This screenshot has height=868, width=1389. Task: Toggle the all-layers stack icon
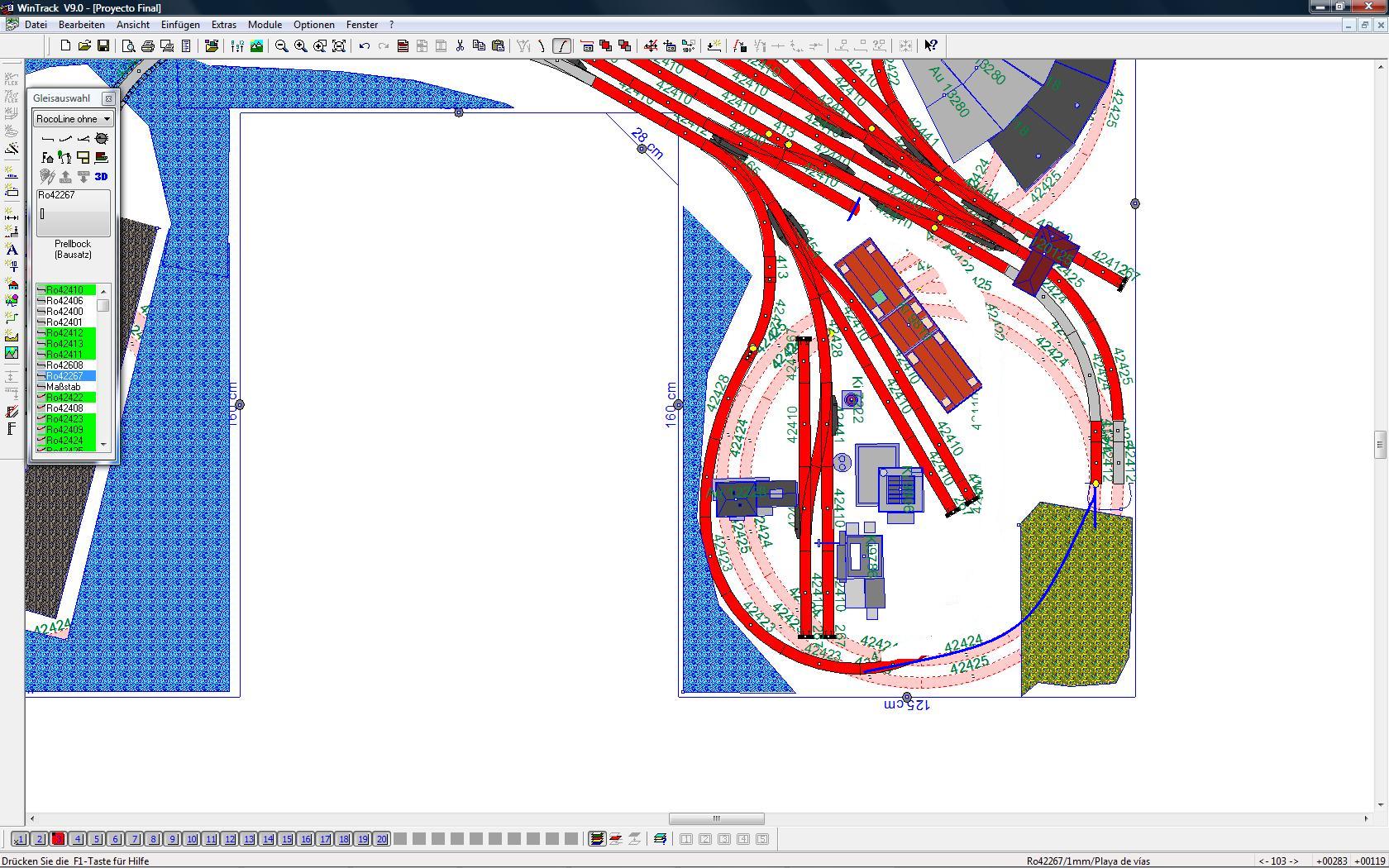596,839
